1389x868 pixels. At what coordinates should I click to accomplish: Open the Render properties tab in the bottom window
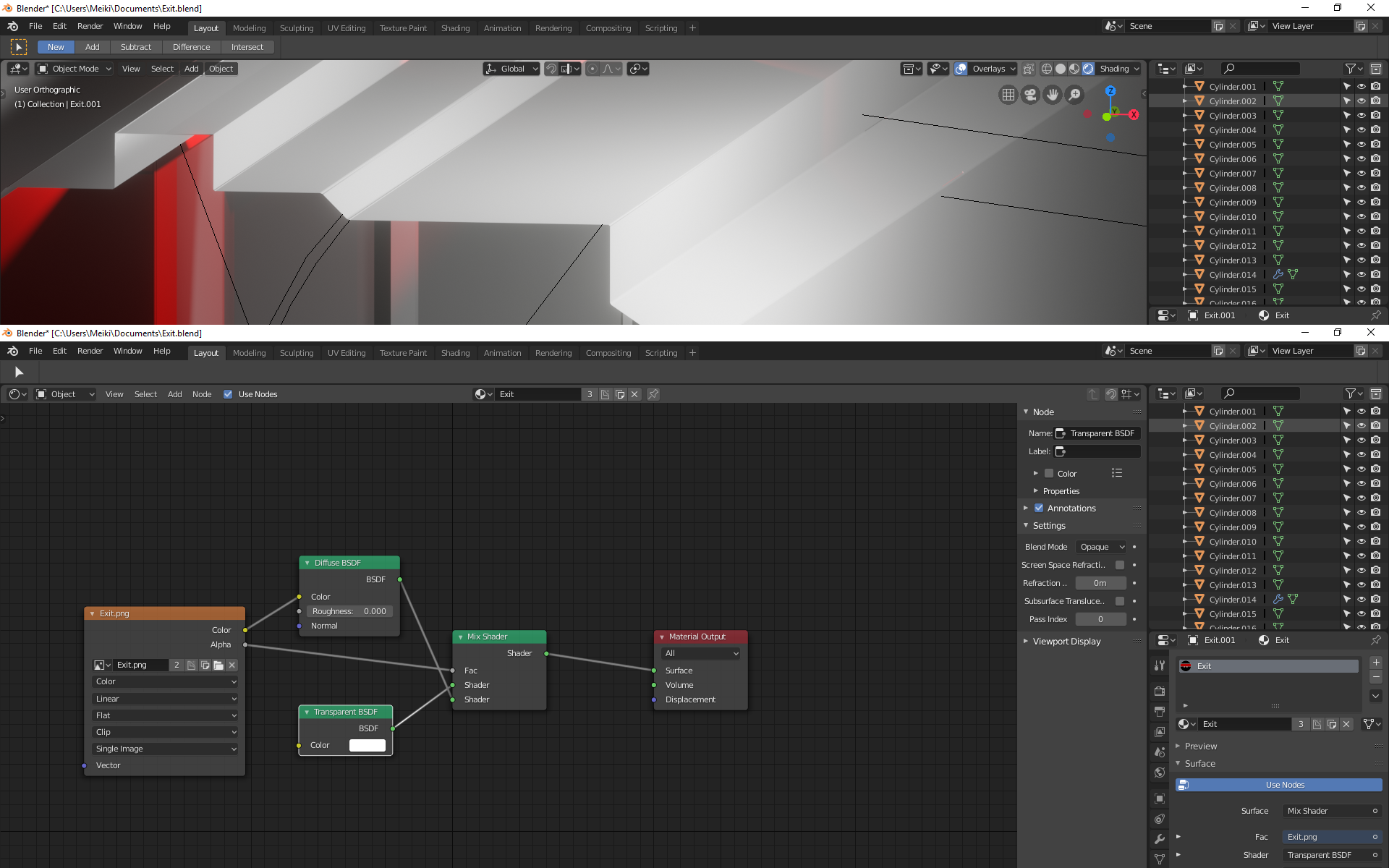click(1160, 692)
